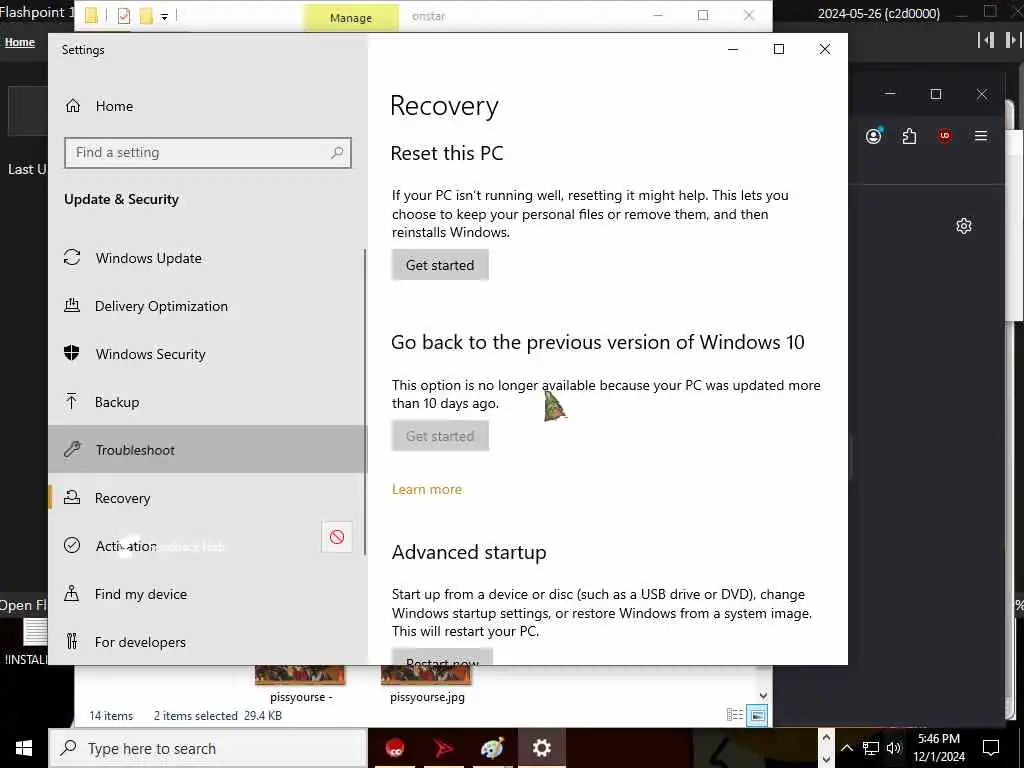The width and height of the screenshot is (1024, 768).
Task: Select Windows Security in sidebar
Action: coord(207,354)
